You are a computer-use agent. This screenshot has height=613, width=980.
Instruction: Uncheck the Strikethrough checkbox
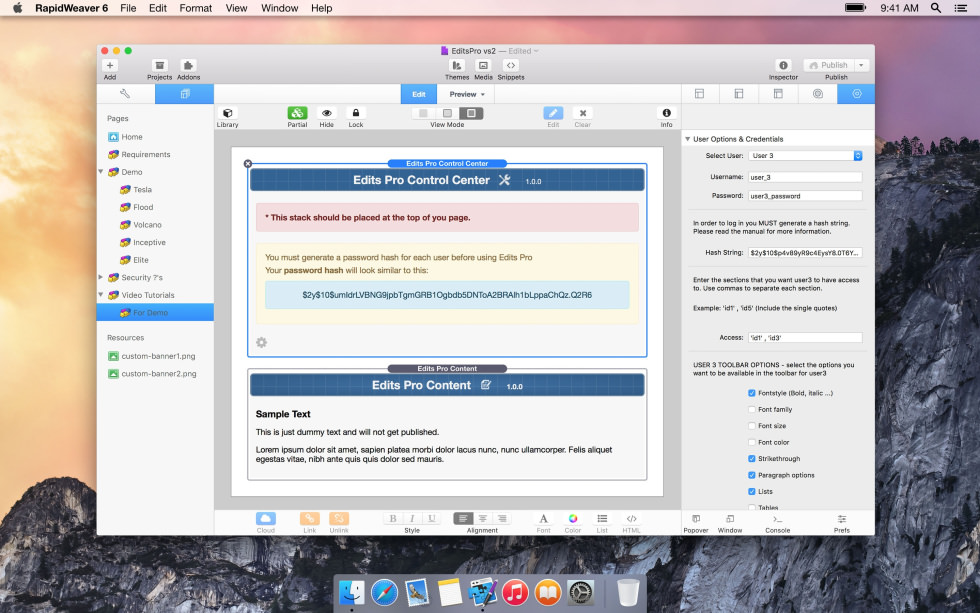[752, 459]
